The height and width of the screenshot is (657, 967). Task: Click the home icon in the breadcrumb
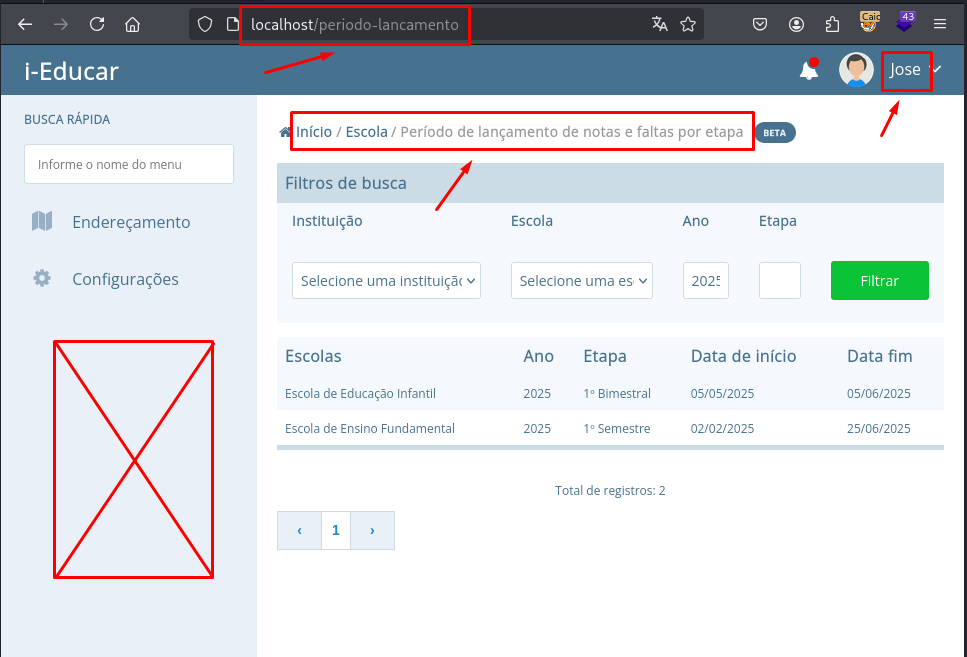285,132
